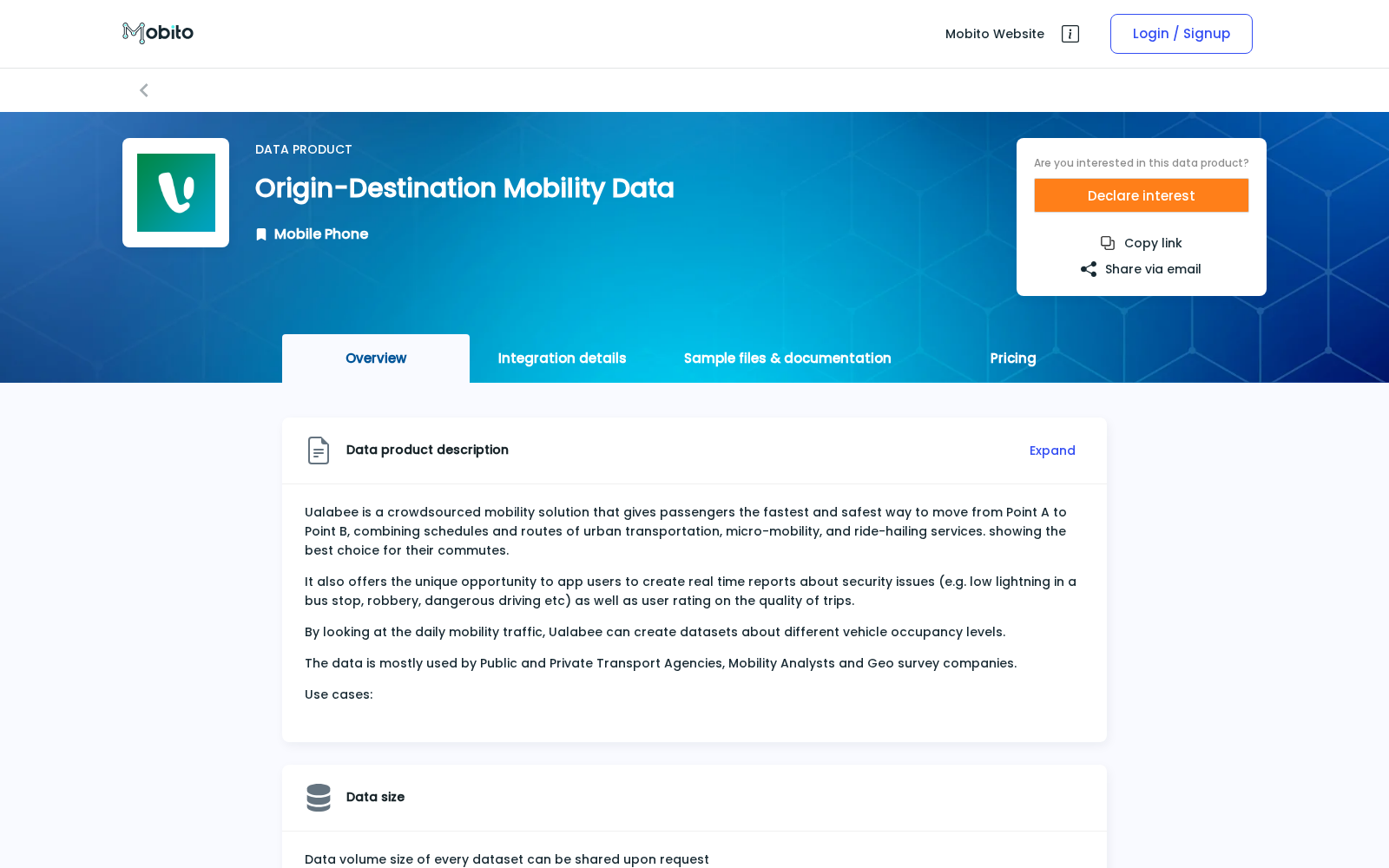Click 'Are you interested in this data product?' text
The height and width of the screenshot is (868, 1389).
point(1142,163)
